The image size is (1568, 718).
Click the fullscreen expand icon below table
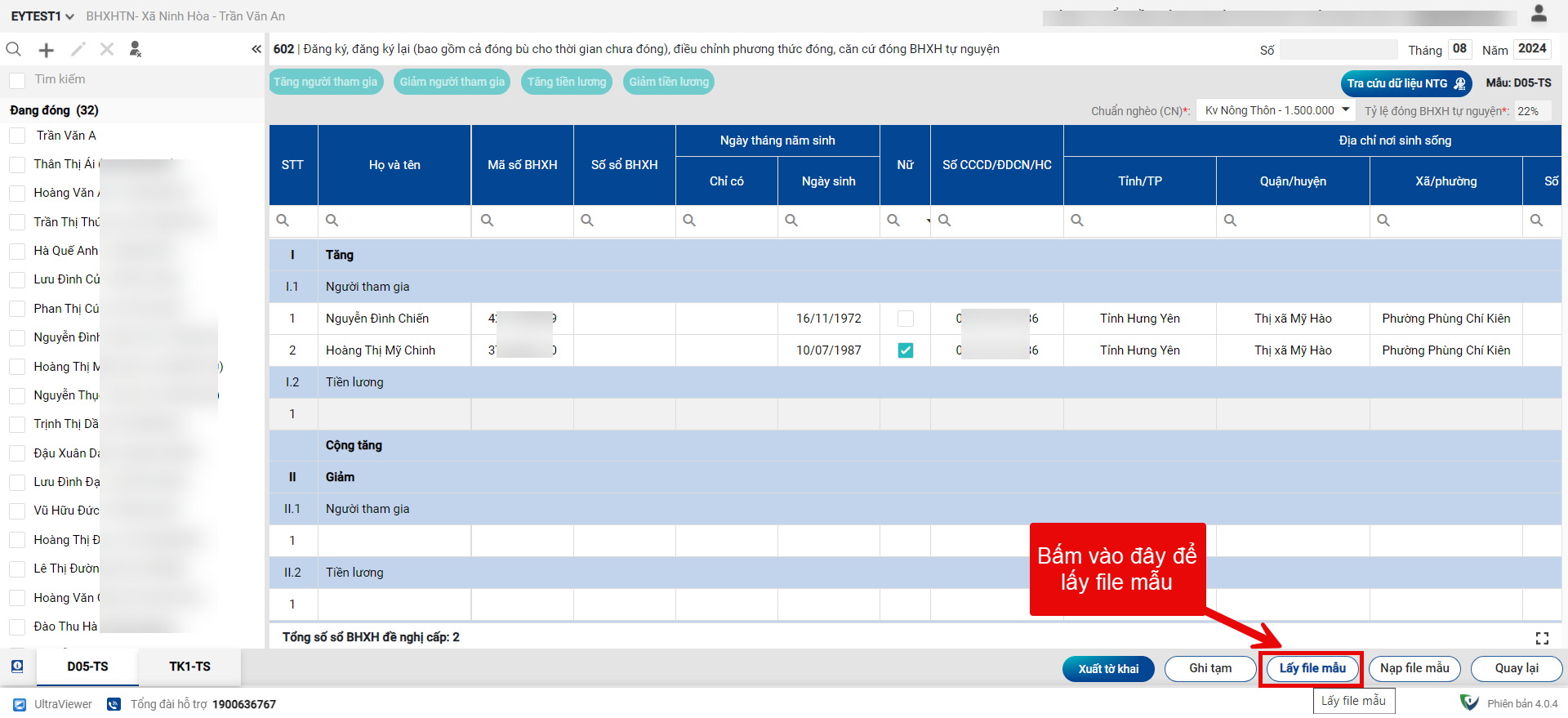pyautogui.click(x=1542, y=638)
